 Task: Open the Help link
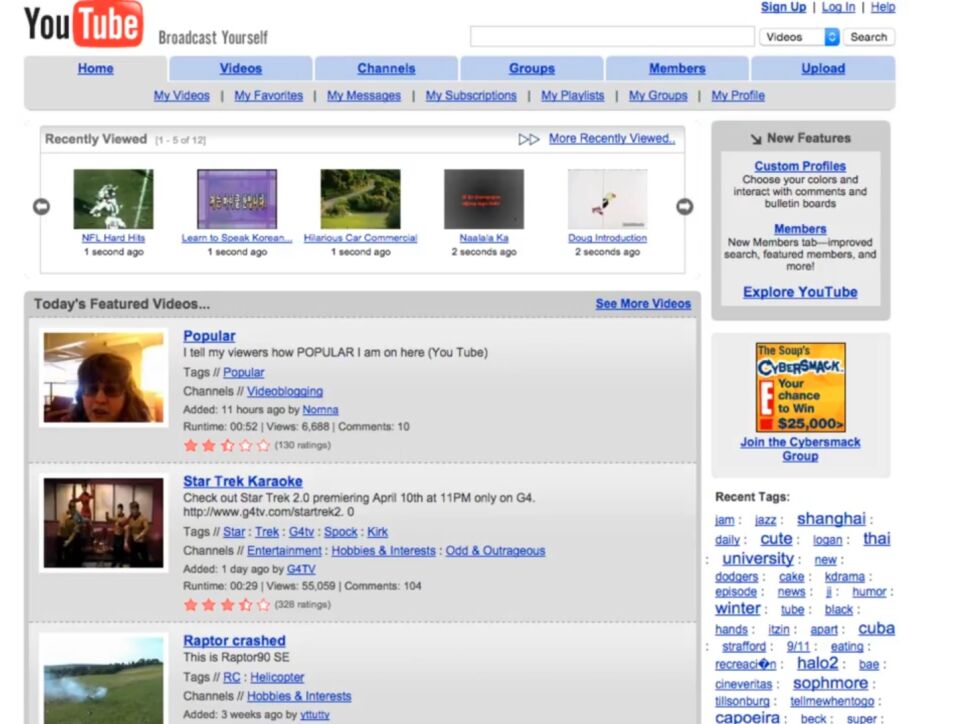(883, 7)
